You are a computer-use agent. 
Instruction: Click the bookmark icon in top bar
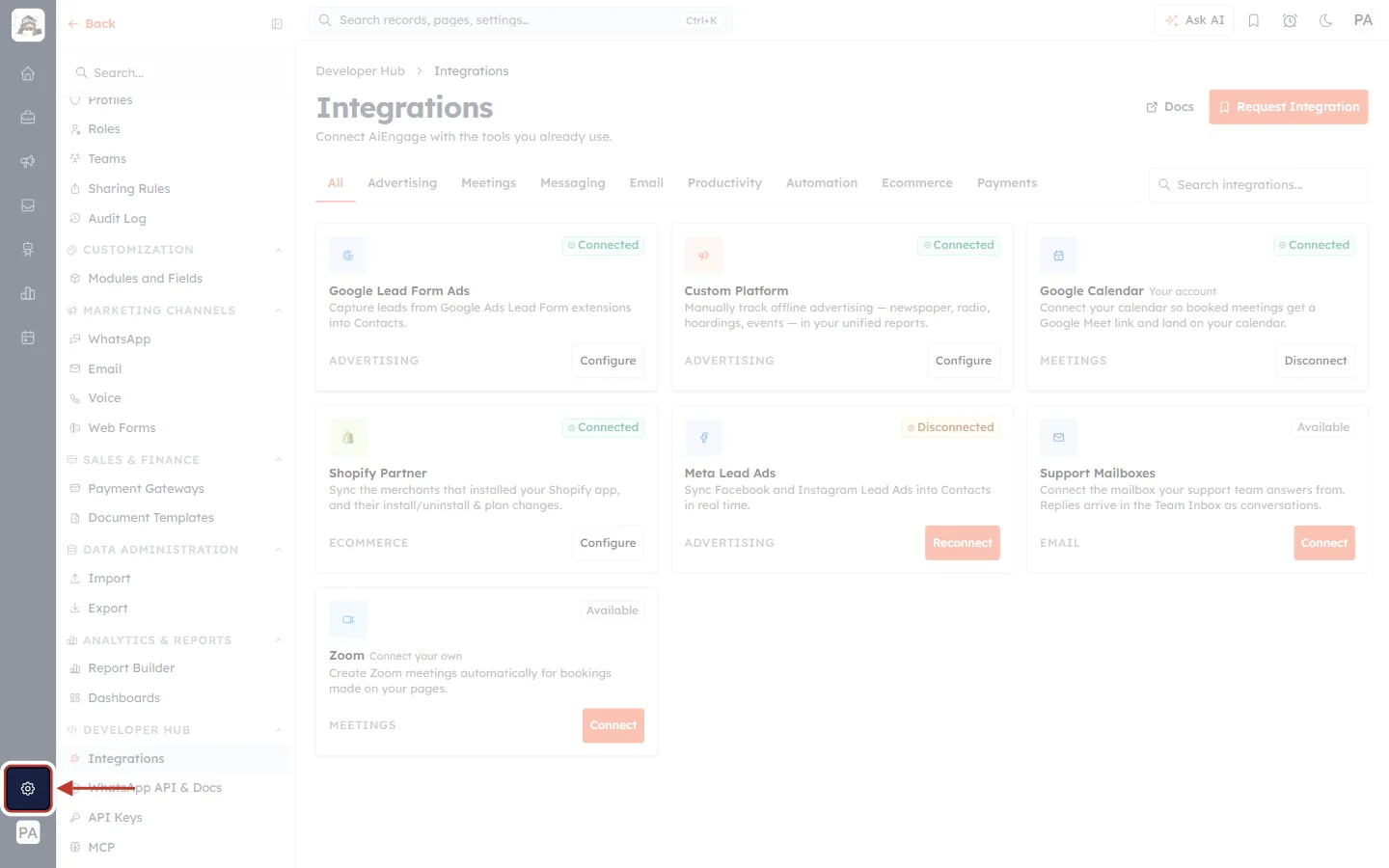point(1254,20)
